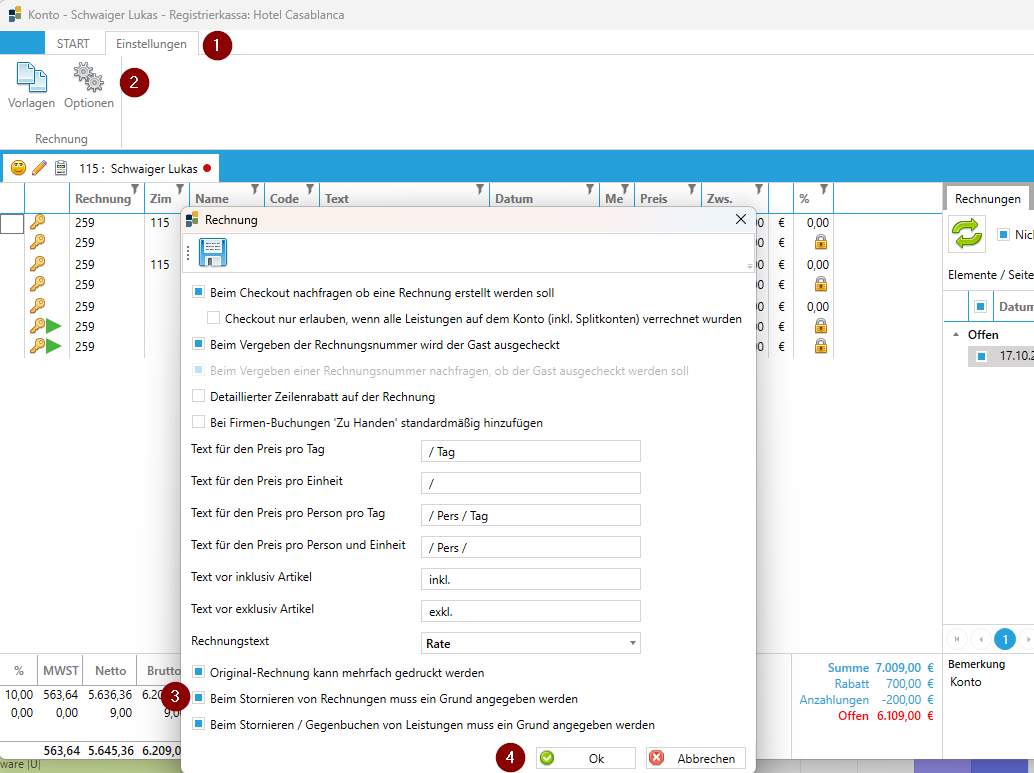Click the Abbrechen cancel button
Viewport: 1034px width, 773px height.
pos(696,758)
